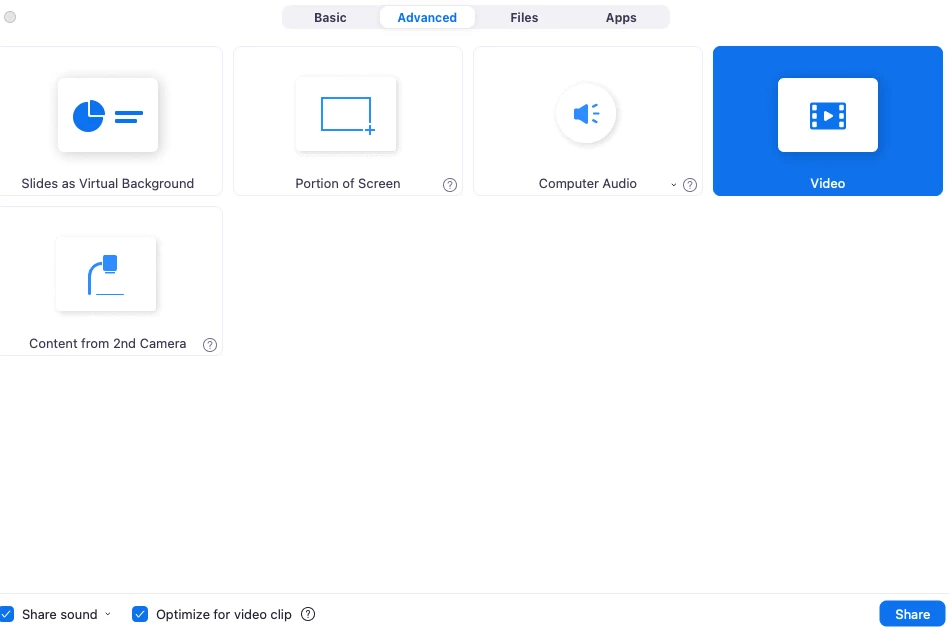Switch to the Basic tab
The height and width of the screenshot is (629, 949).
(330, 18)
